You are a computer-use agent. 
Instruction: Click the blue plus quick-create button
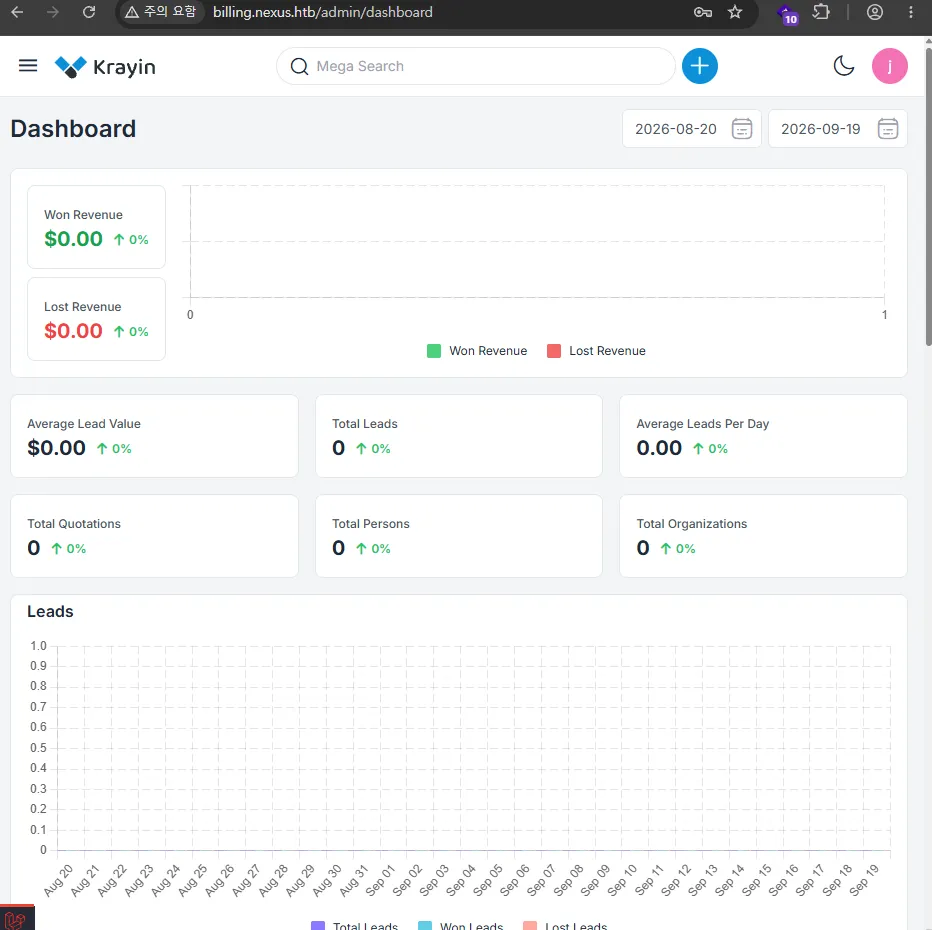[700, 66]
